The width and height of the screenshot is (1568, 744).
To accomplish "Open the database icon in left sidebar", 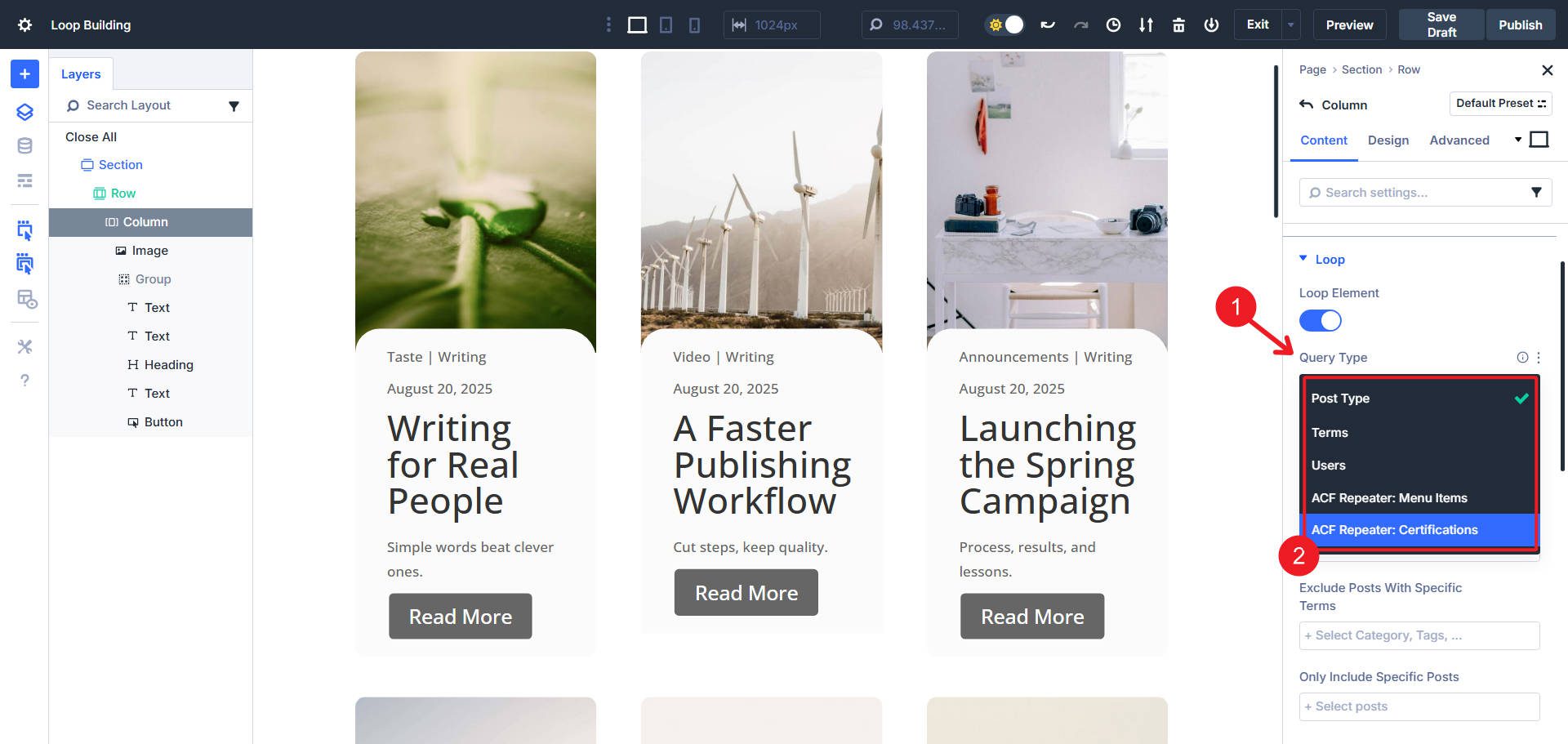I will 24,146.
